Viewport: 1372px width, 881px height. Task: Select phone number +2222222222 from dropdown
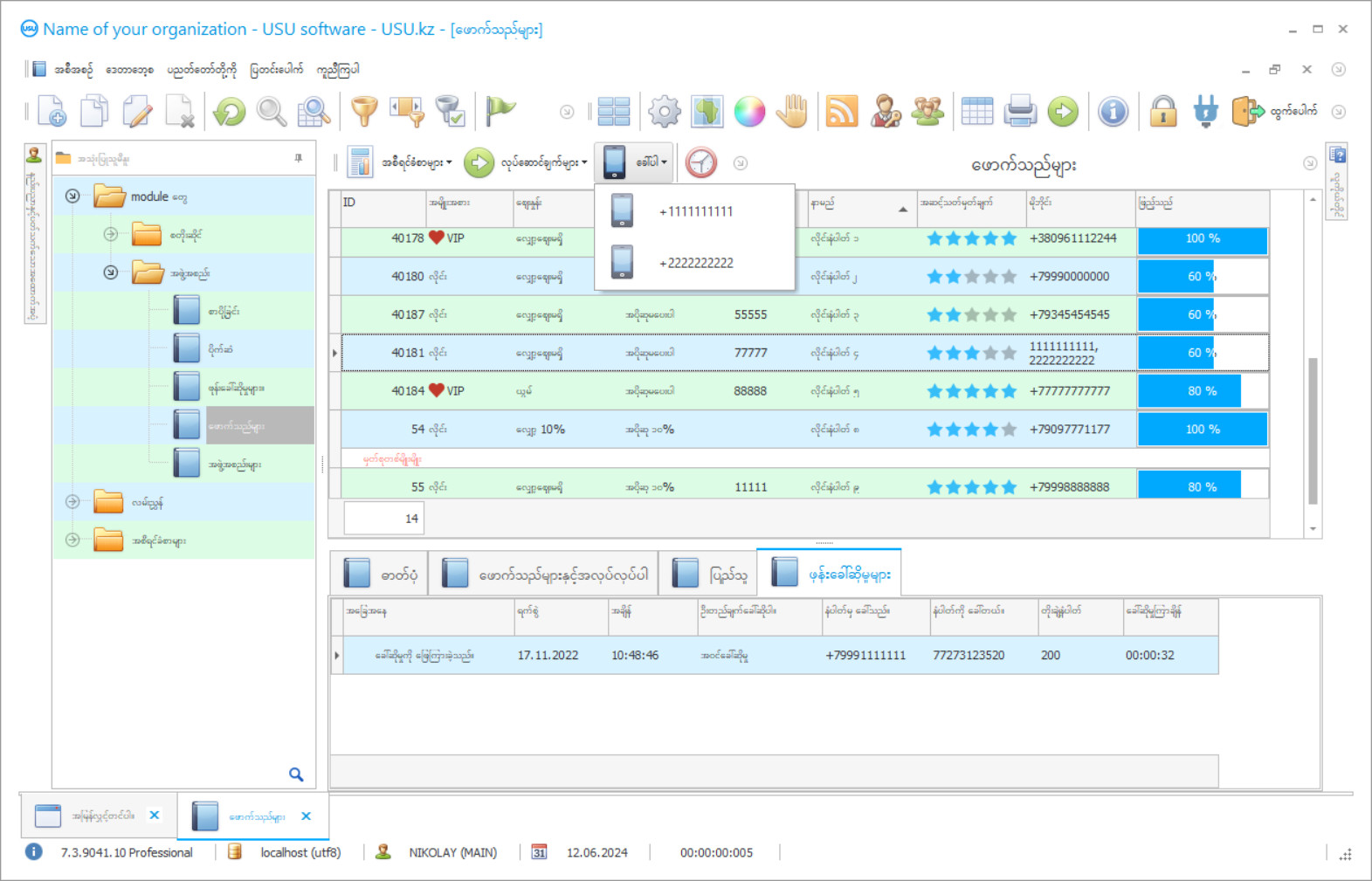click(695, 263)
